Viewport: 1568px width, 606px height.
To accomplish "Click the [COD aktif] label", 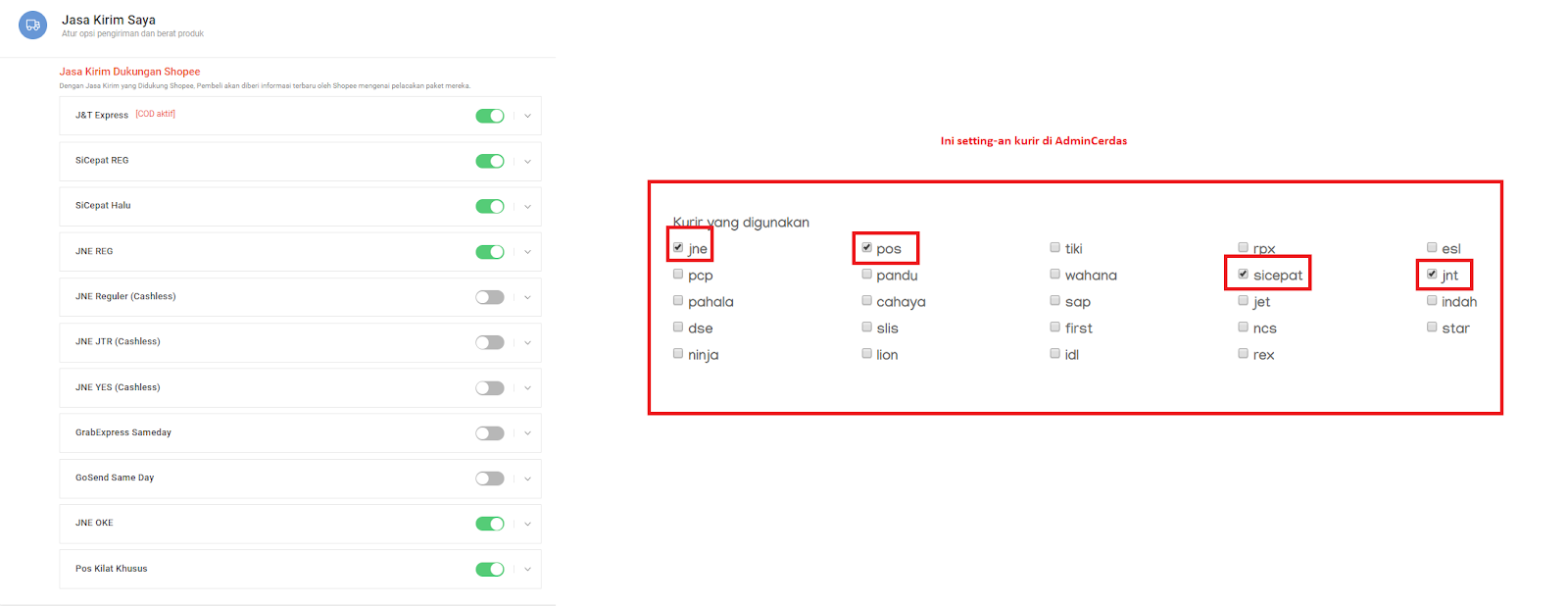I will pos(156,114).
